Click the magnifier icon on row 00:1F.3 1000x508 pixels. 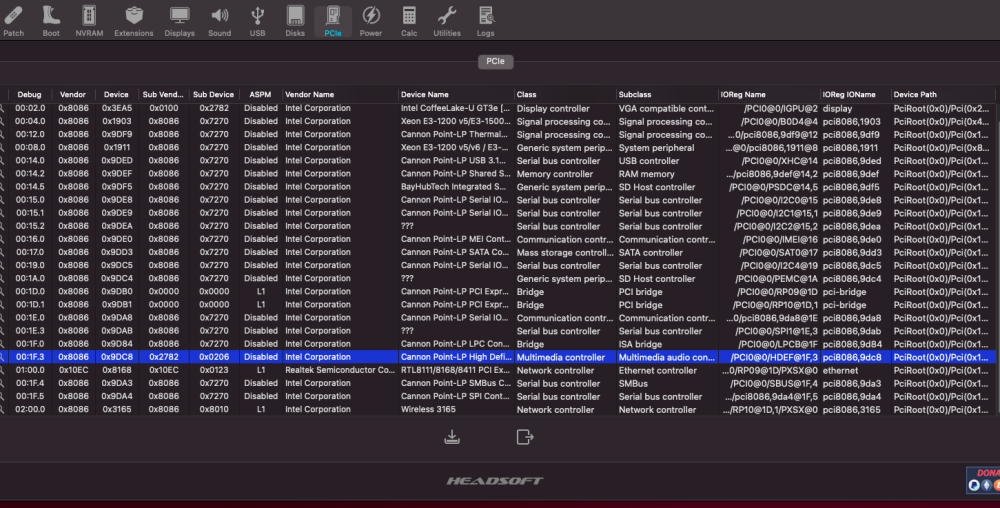[x=3, y=357]
